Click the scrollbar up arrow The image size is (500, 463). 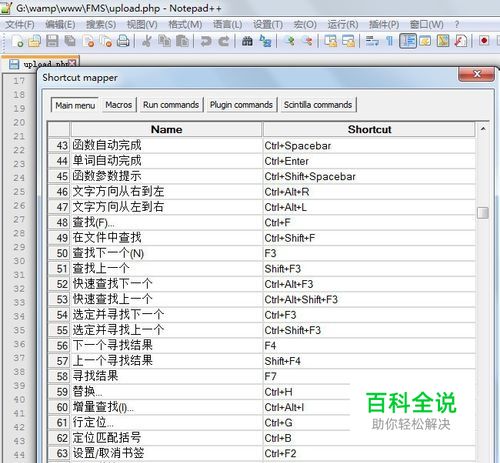point(483,129)
